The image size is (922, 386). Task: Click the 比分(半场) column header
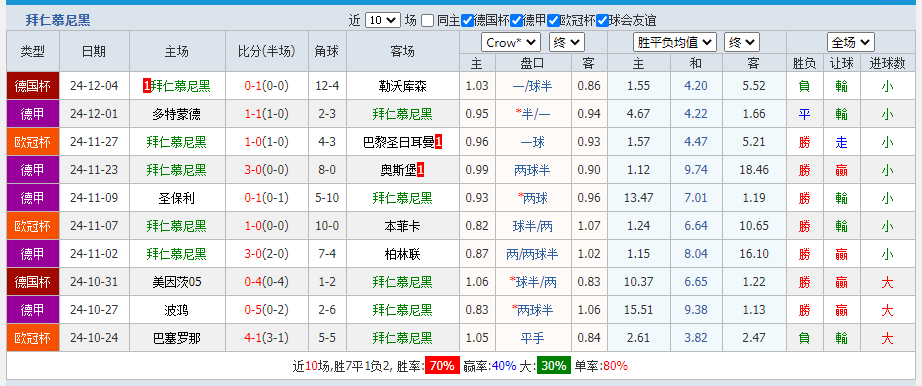pos(267,51)
